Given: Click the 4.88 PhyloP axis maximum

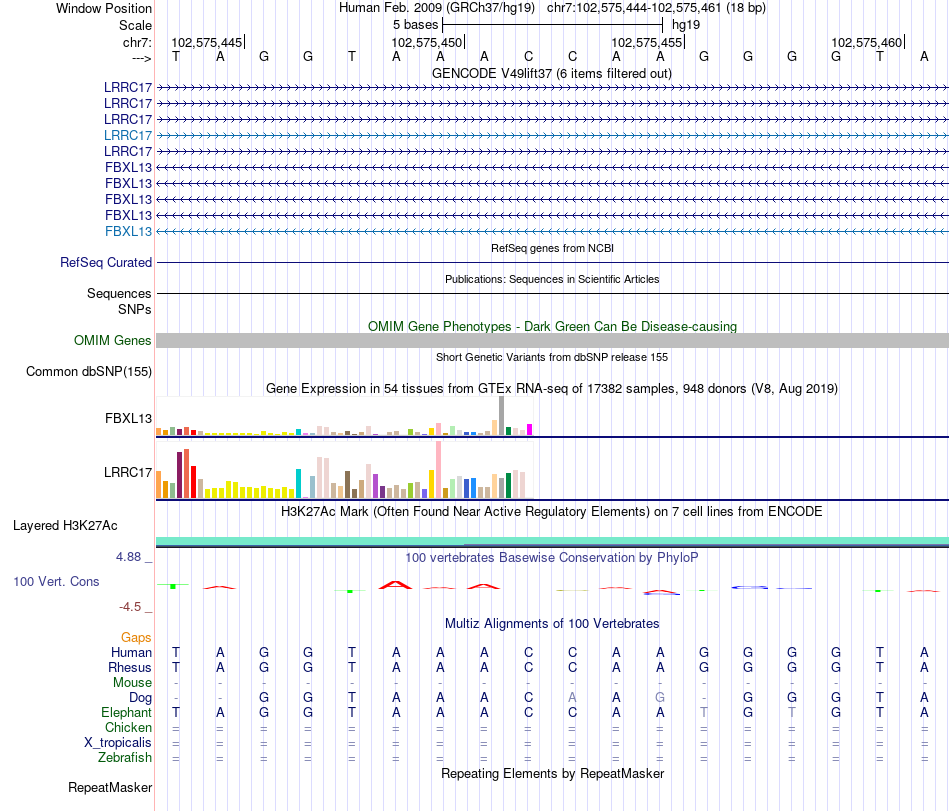Looking at the screenshot, I should [x=128, y=557].
